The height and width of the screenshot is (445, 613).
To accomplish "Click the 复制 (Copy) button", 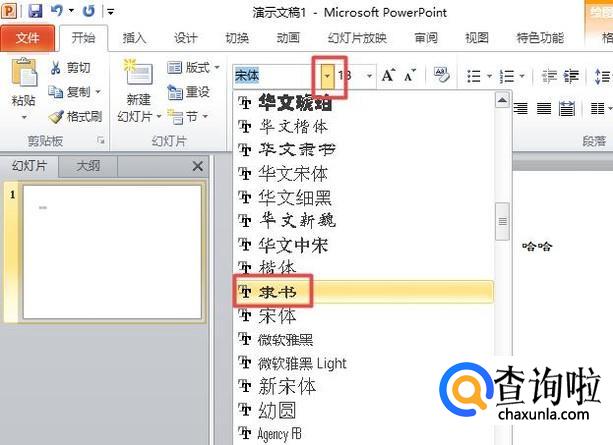I will 70,92.
